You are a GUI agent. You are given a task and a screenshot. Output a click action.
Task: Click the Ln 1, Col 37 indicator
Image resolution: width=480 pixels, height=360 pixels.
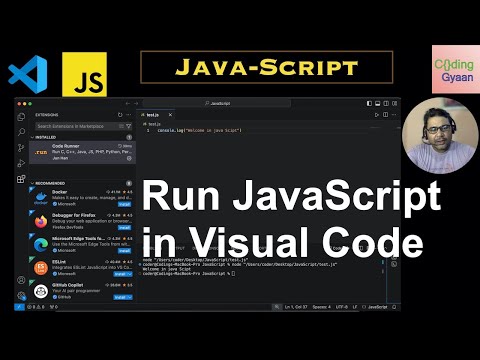[296, 307]
